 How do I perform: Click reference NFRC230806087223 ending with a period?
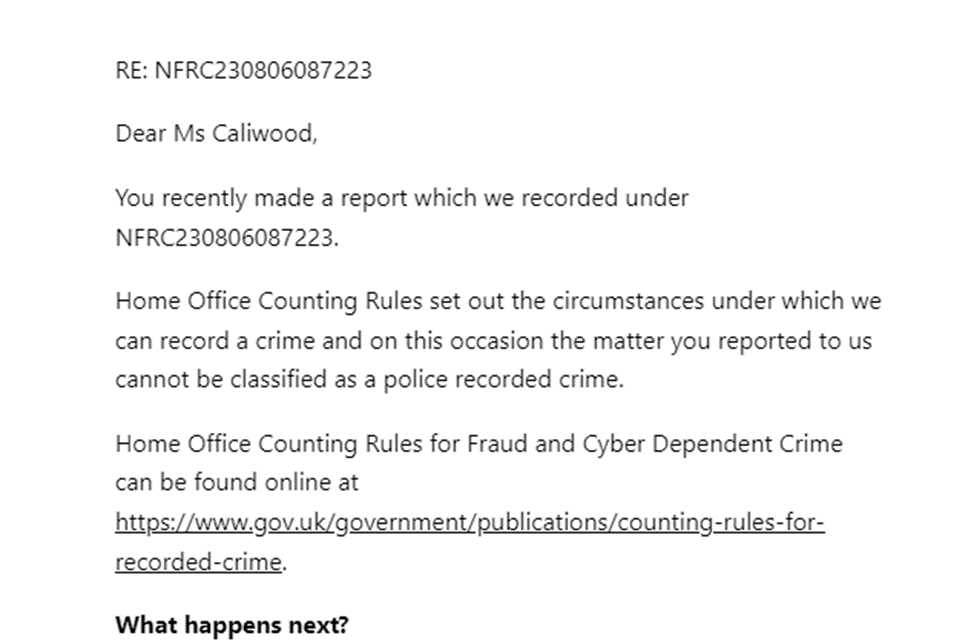(227, 238)
